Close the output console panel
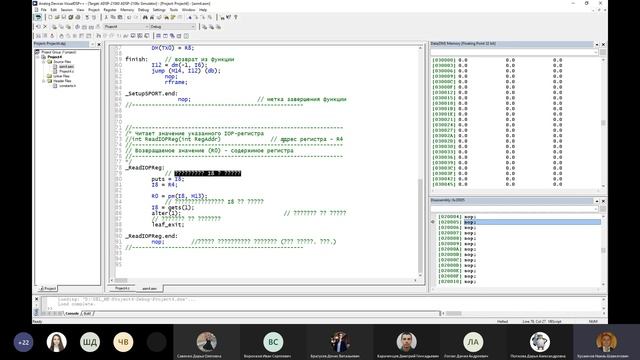The height and width of the screenshot is (360, 640). (36, 299)
